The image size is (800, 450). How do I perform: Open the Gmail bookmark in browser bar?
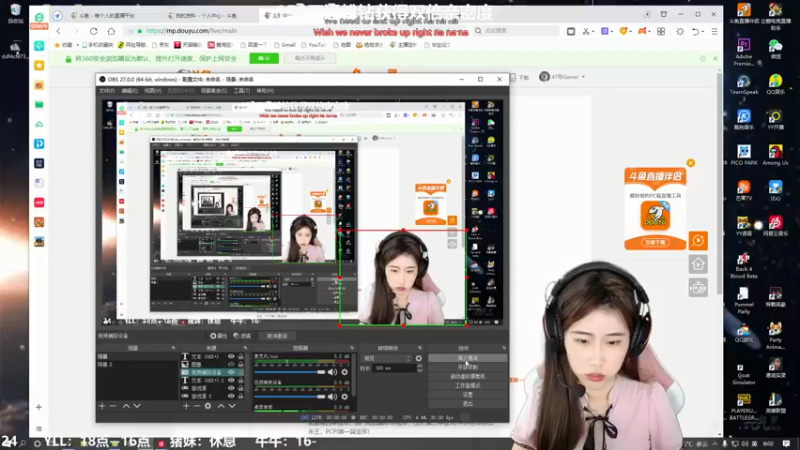click(285, 45)
